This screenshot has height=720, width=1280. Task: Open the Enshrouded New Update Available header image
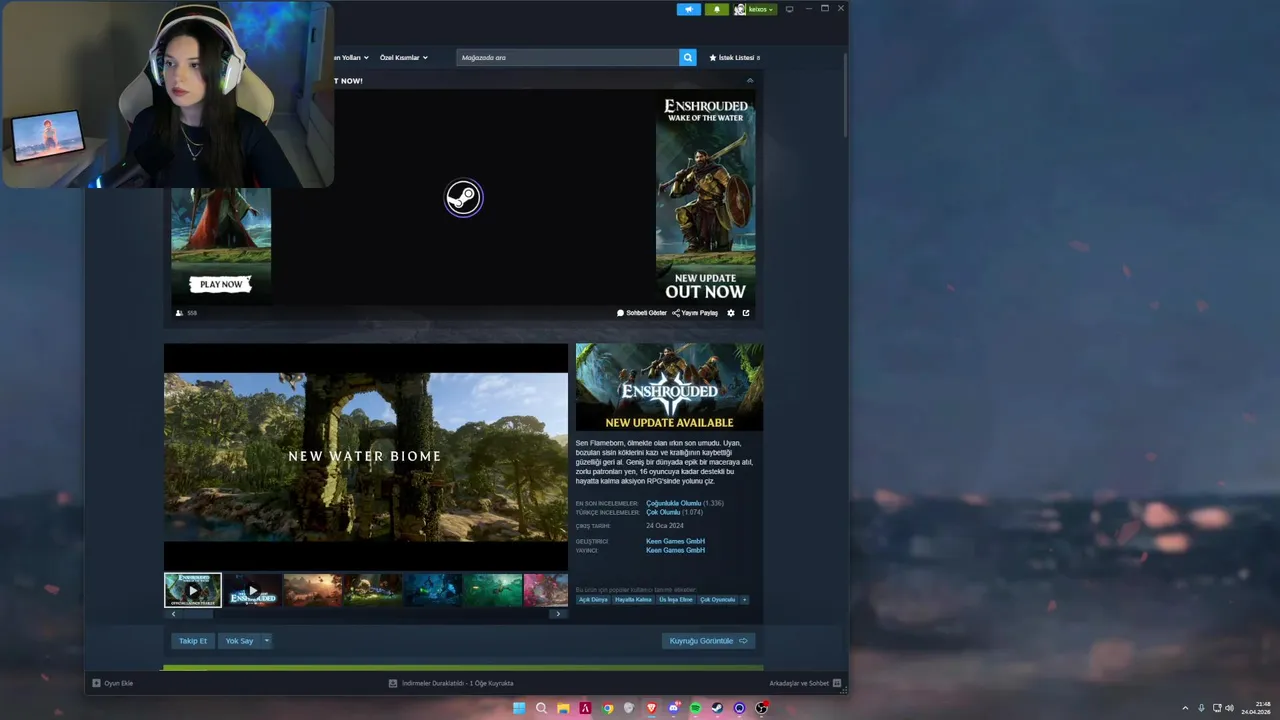pos(669,387)
